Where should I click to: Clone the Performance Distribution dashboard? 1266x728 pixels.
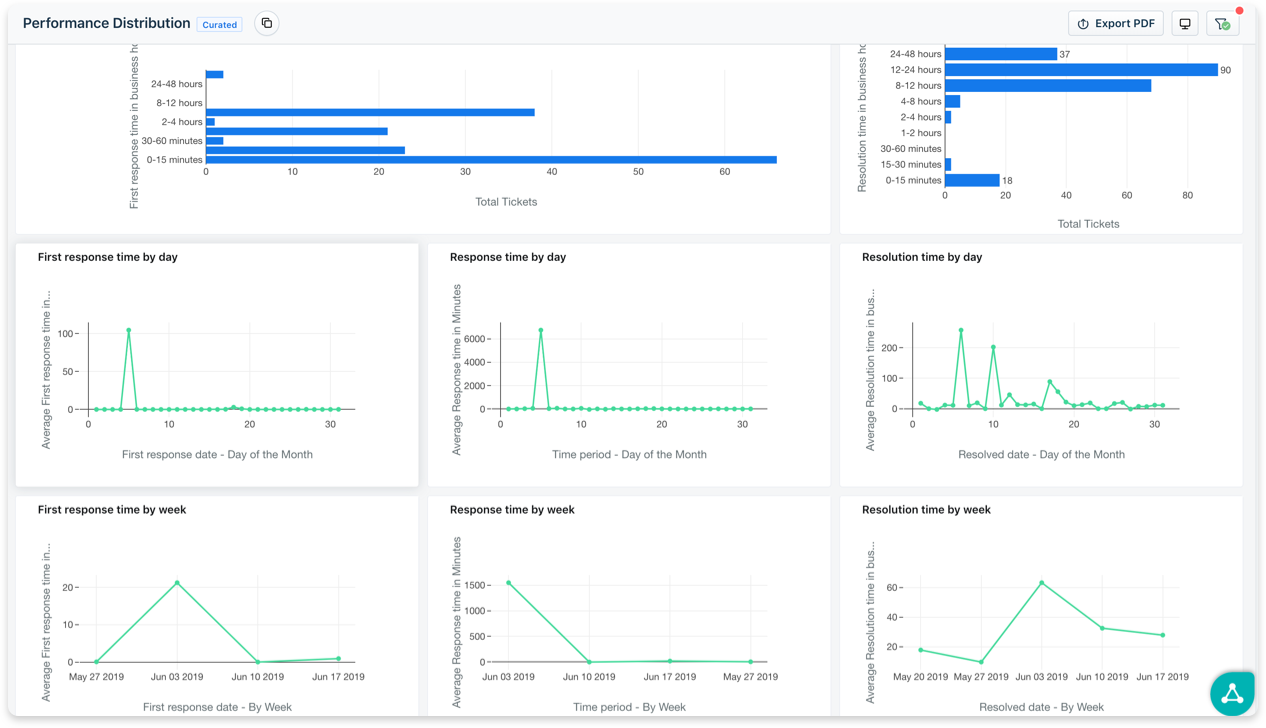(x=266, y=21)
